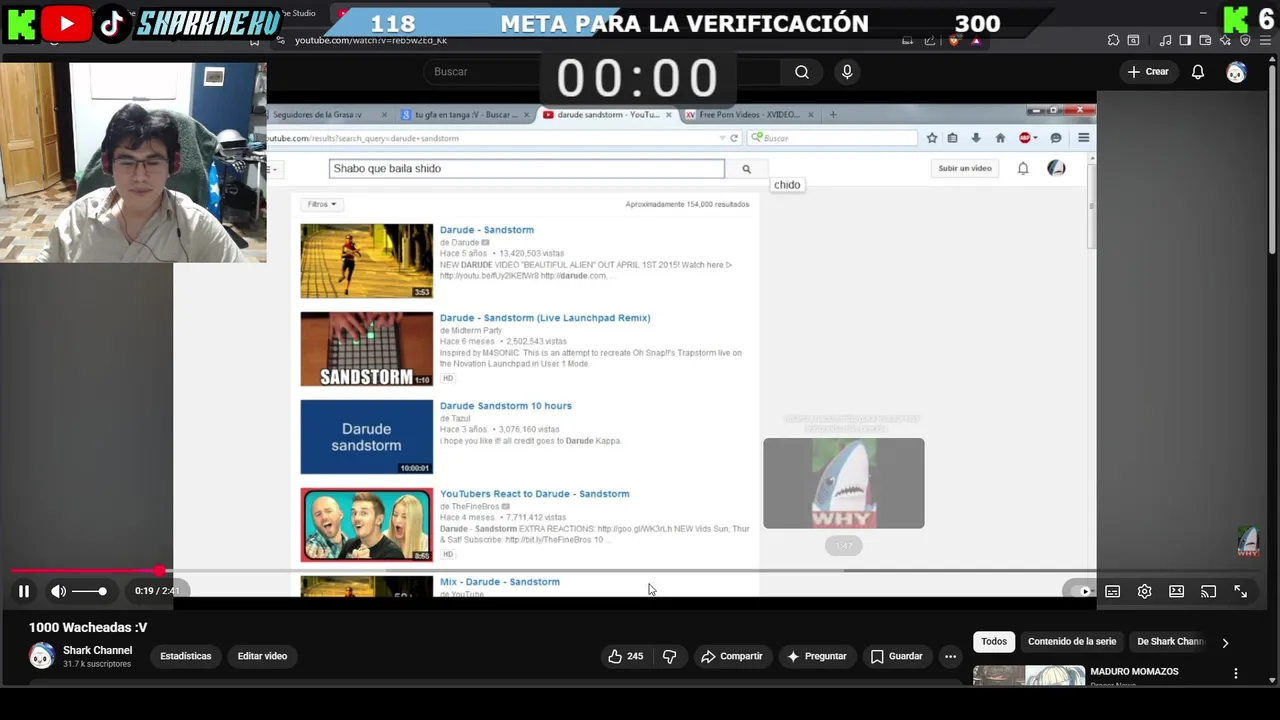Screen dimensions: 1280x720
Task: Open the Brave VPN shield icon
Action: click(x=1245, y=41)
